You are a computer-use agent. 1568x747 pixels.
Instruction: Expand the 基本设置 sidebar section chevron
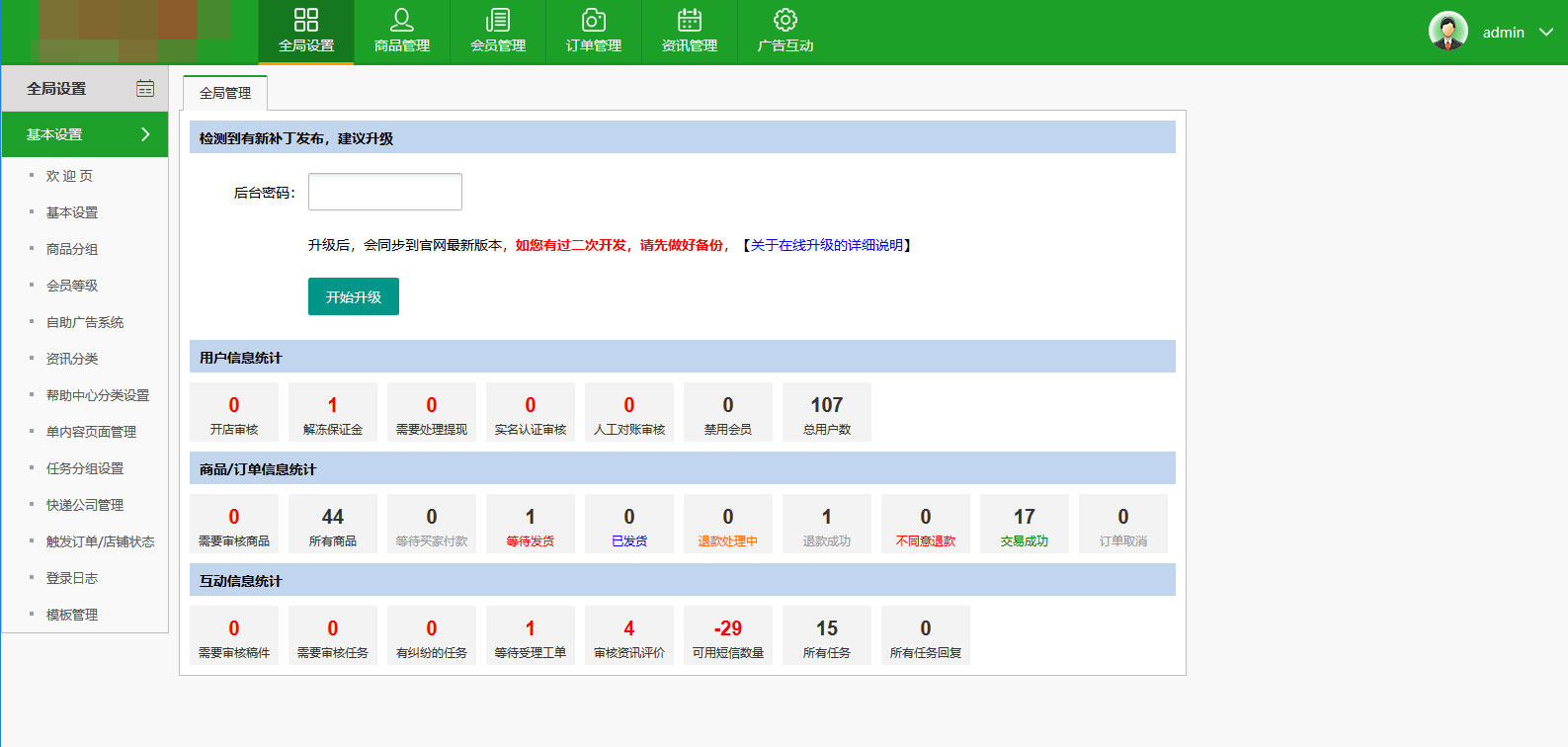click(145, 134)
